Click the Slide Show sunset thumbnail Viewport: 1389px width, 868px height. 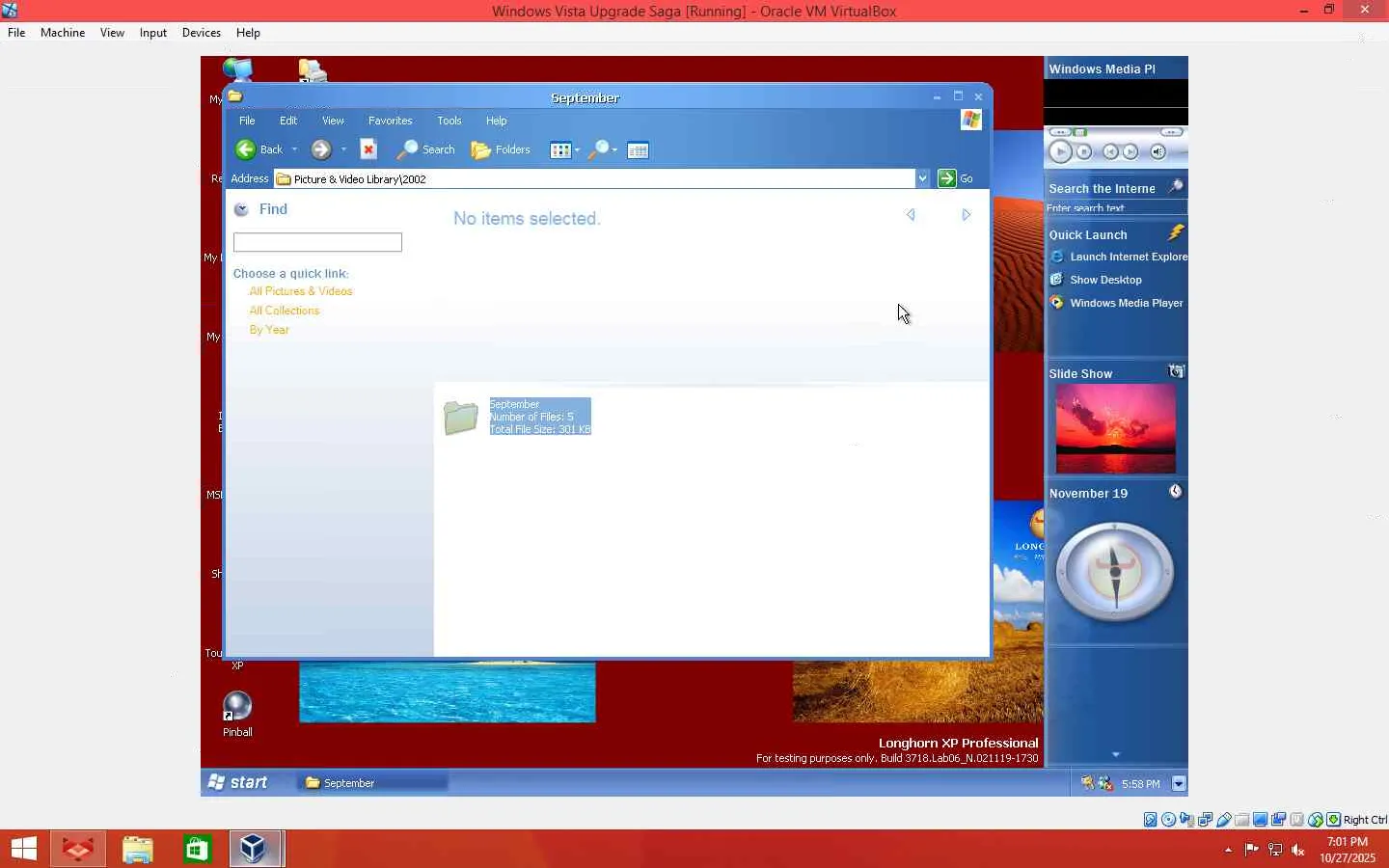coord(1116,428)
